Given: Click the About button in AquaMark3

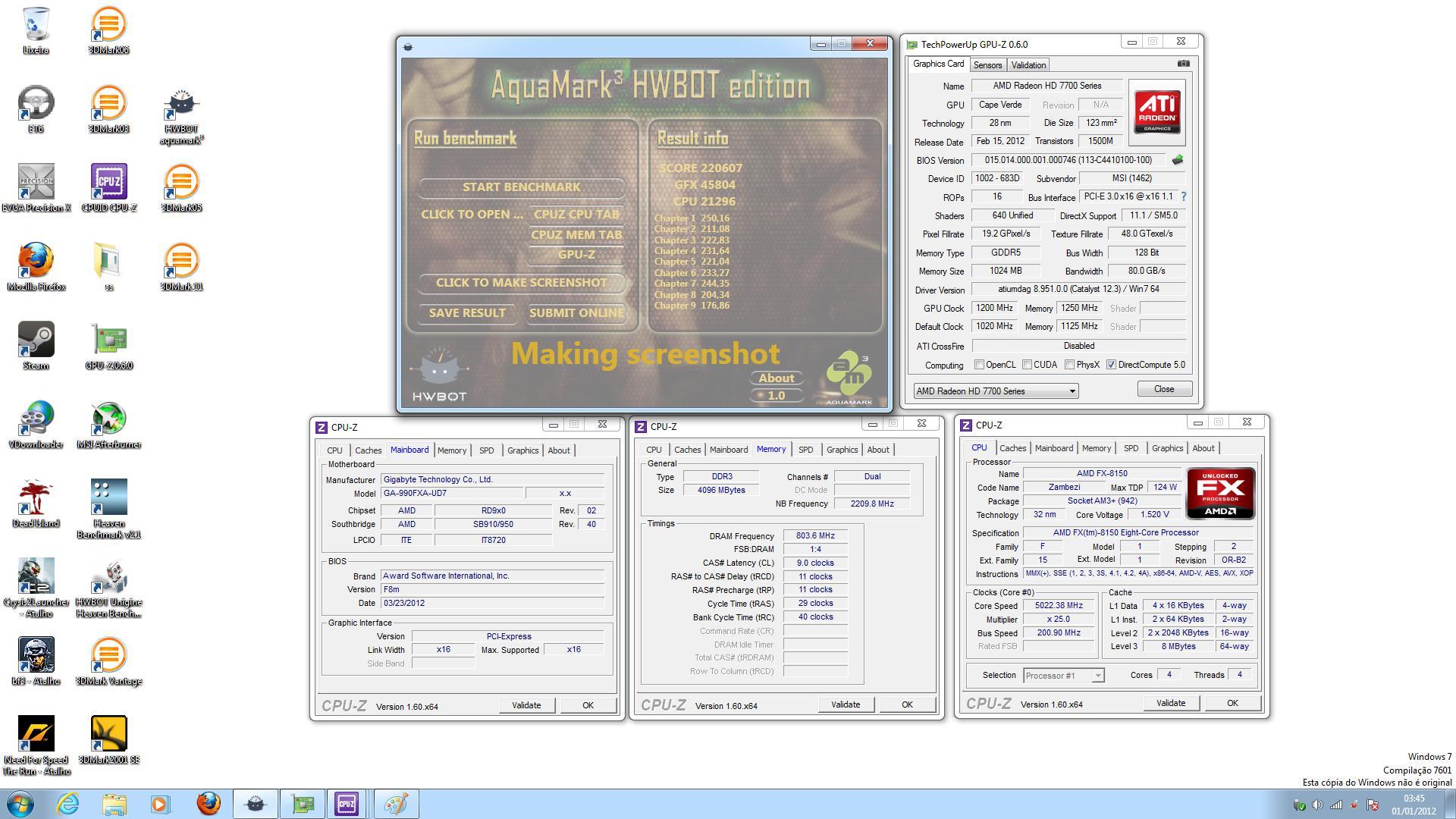Looking at the screenshot, I should [x=777, y=378].
